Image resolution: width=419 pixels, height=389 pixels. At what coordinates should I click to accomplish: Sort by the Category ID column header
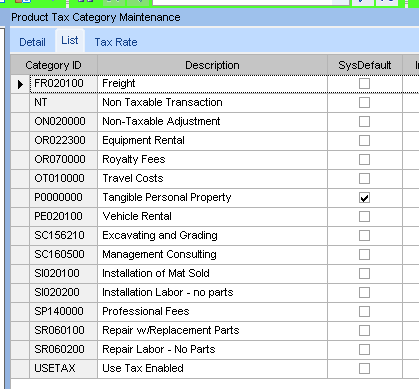[54, 65]
